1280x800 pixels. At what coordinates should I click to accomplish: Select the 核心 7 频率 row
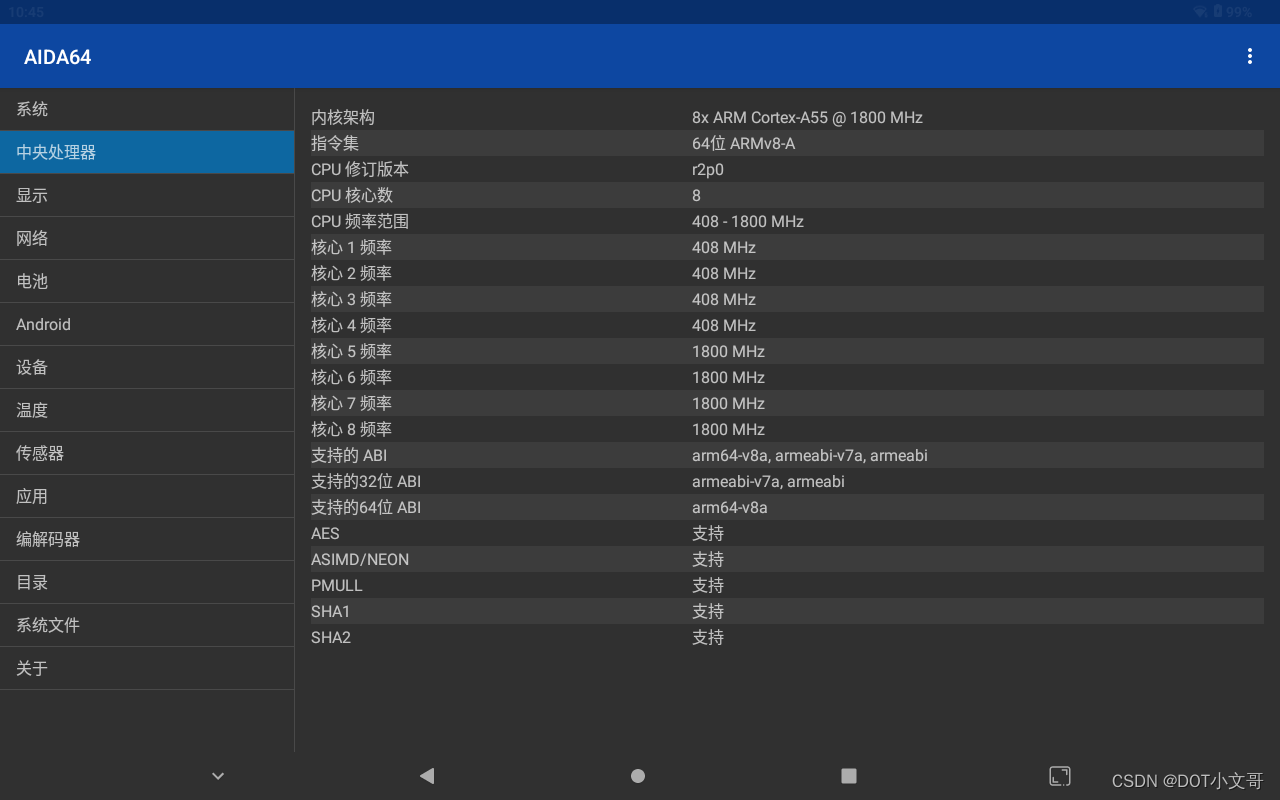(x=787, y=403)
